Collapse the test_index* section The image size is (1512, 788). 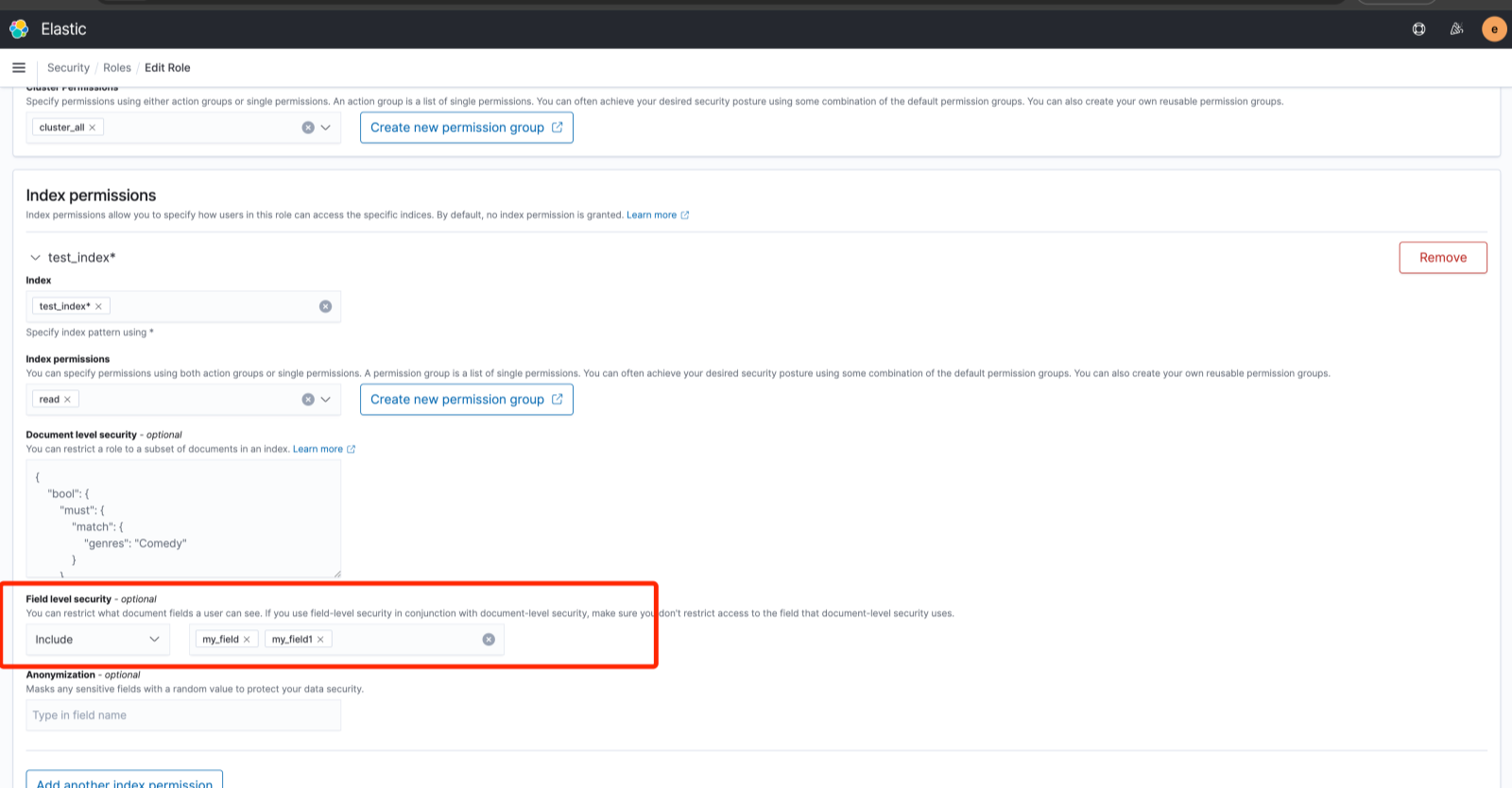coord(35,258)
